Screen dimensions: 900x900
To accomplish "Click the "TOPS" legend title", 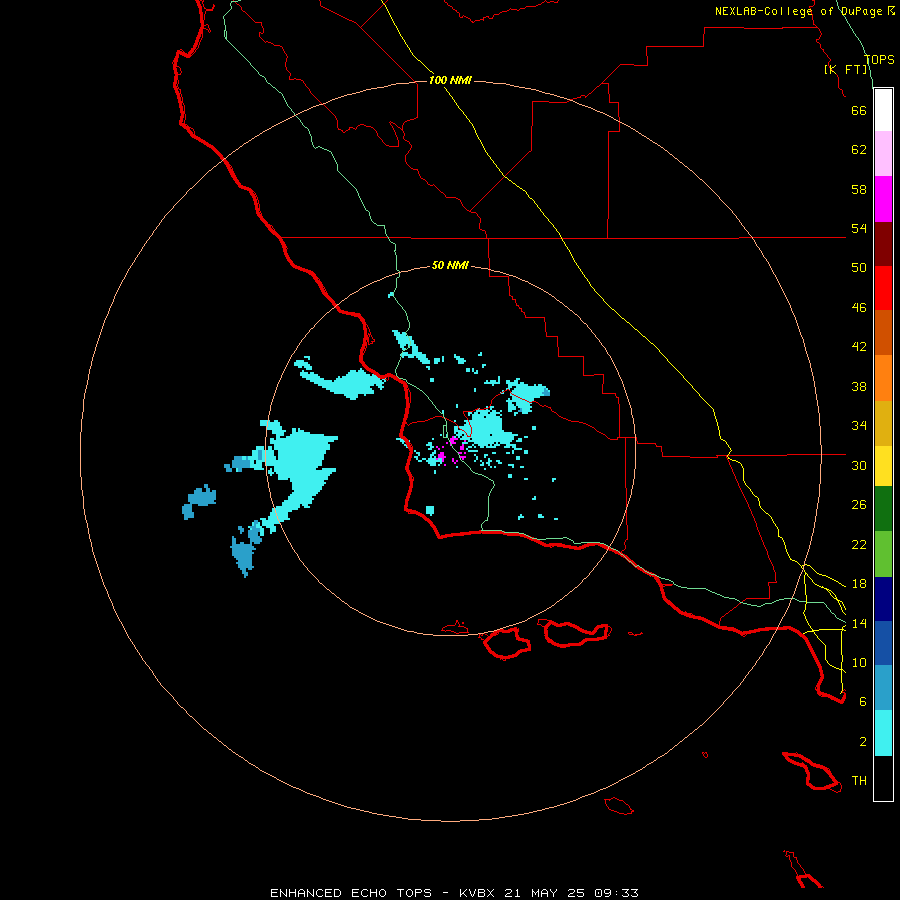I will 879,59.
